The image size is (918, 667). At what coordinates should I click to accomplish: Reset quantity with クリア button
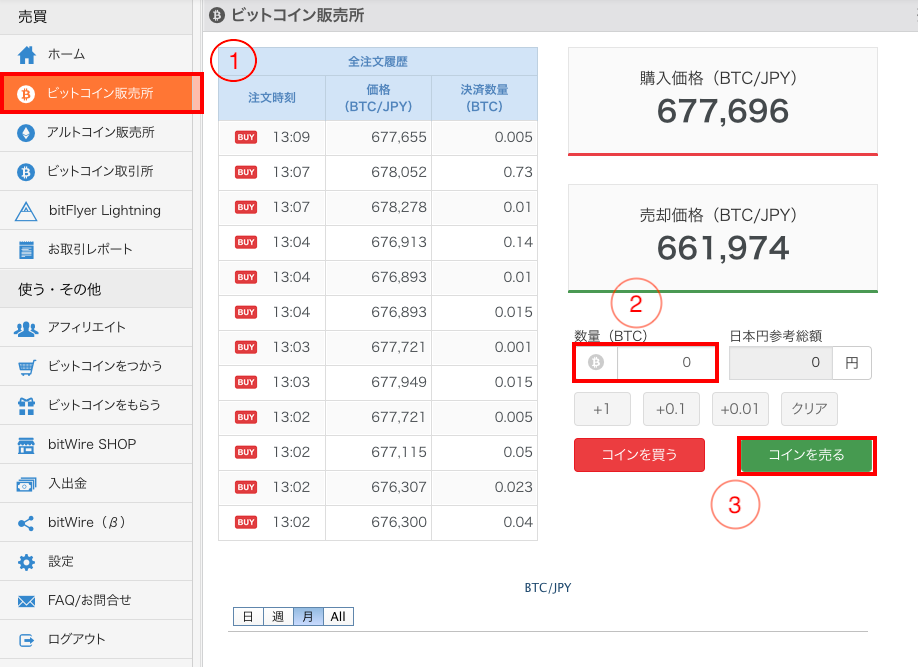[x=809, y=409]
